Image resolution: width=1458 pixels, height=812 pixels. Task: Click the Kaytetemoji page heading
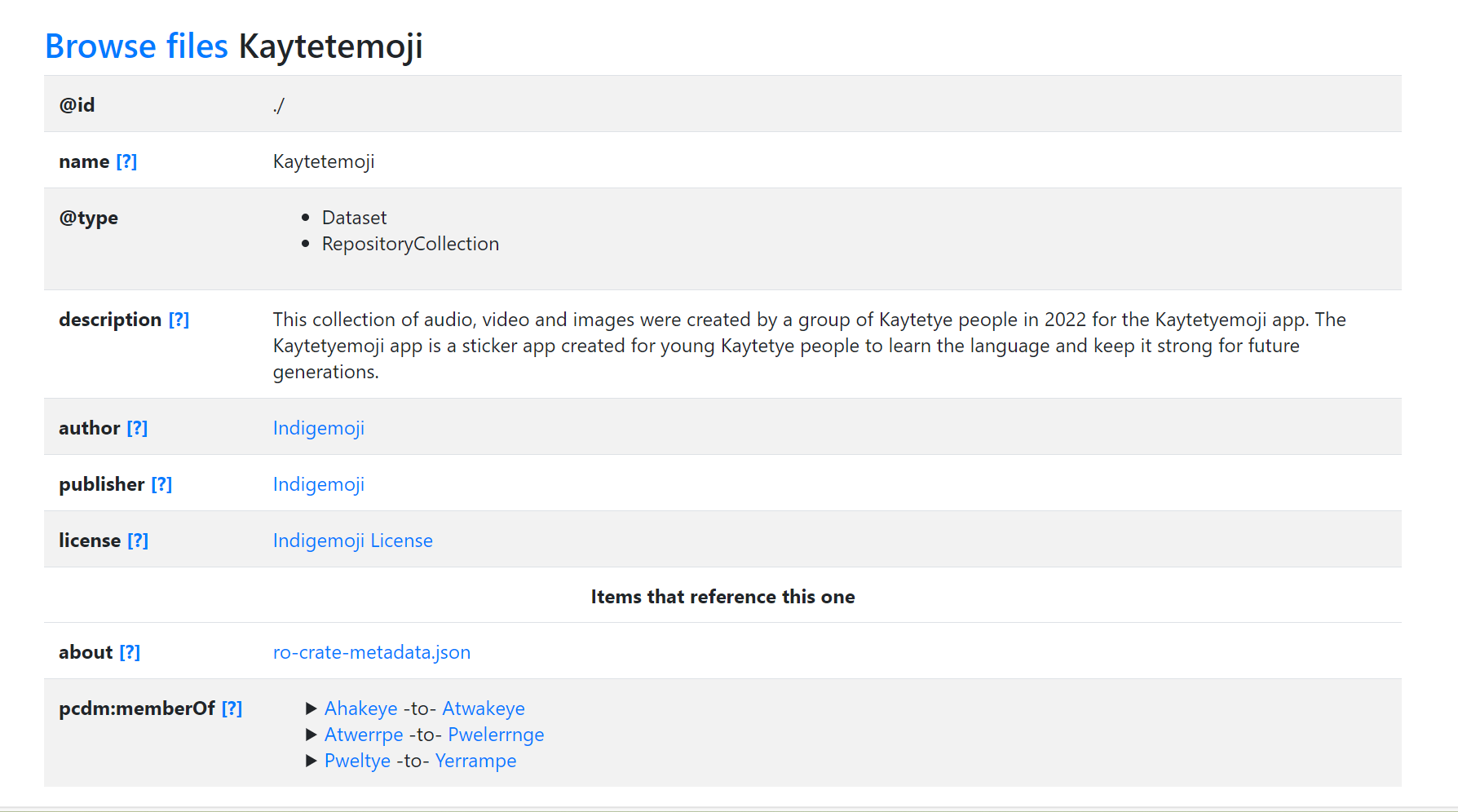(x=331, y=46)
